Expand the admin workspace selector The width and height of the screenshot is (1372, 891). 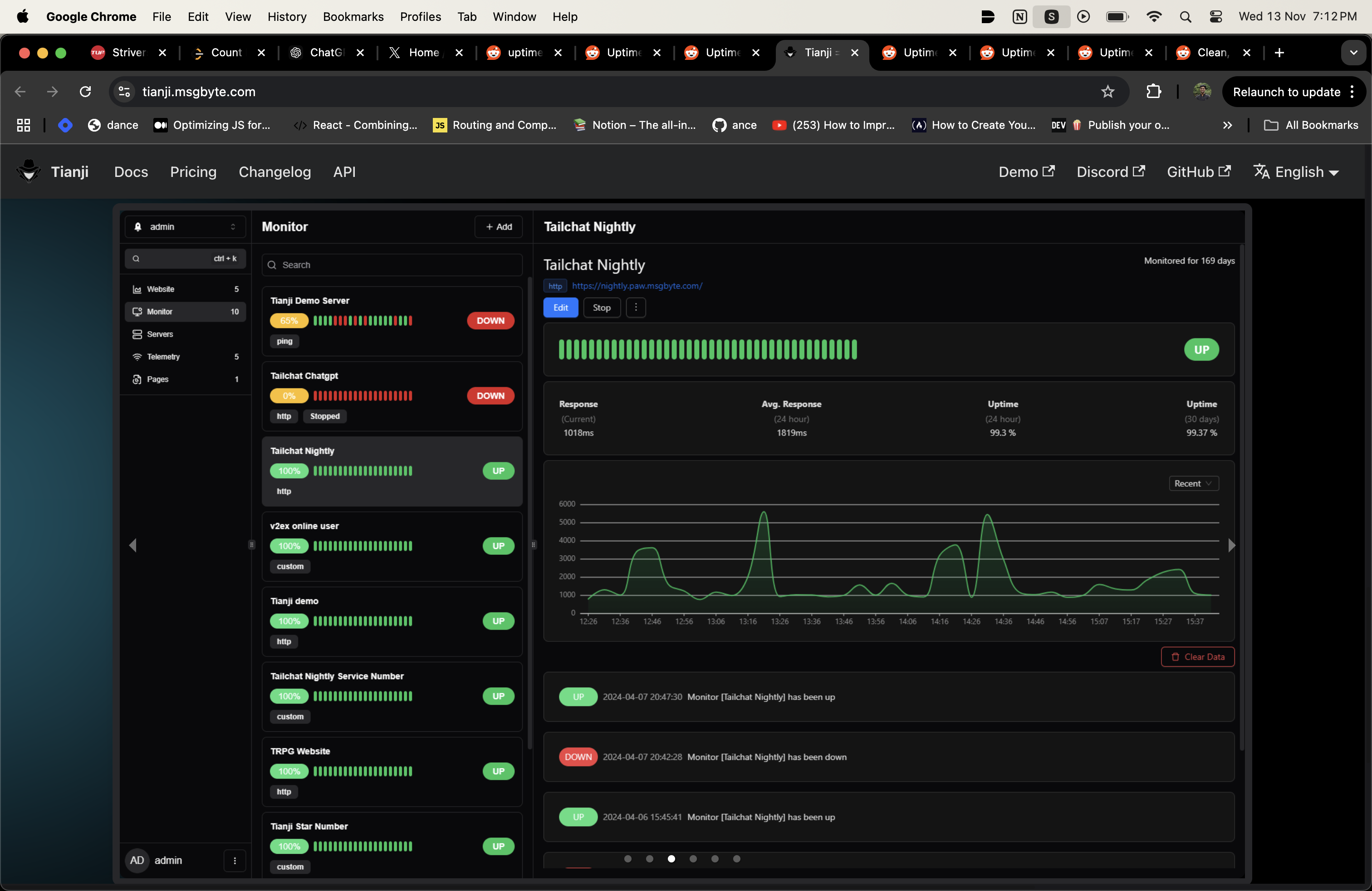tap(185, 227)
